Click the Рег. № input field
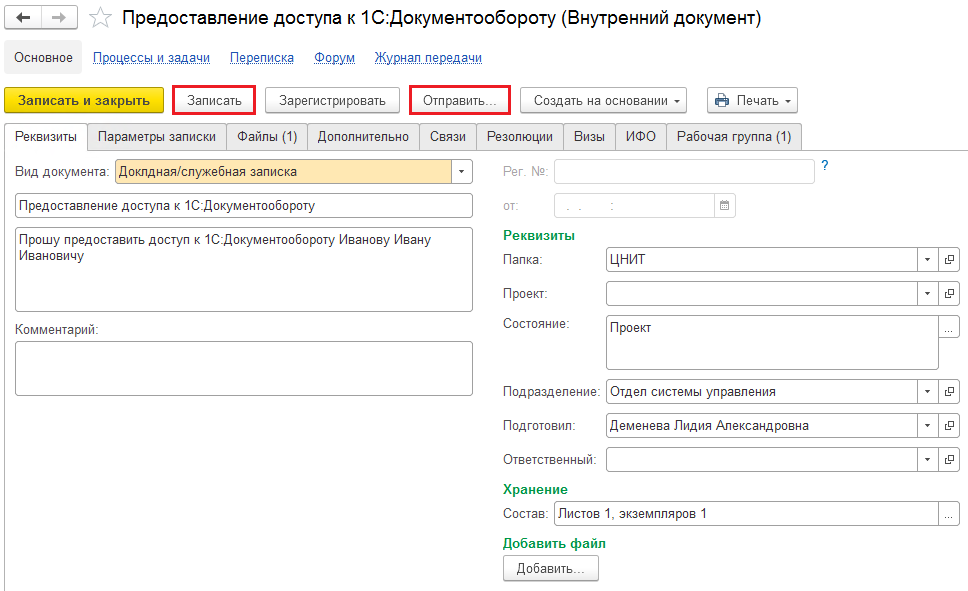Image resolution: width=968 pixels, height=591 pixels. point(684,172)
